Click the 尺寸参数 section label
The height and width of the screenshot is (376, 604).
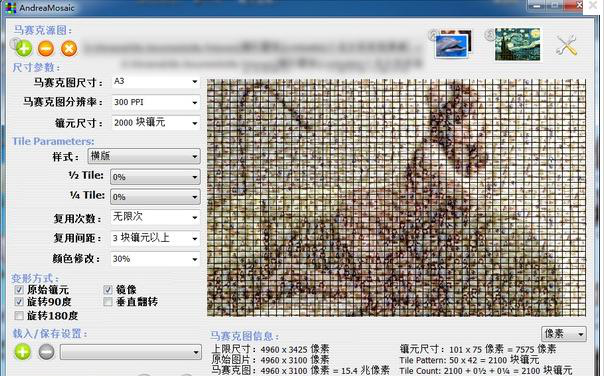pyautogui.click(x=36, y=67)
